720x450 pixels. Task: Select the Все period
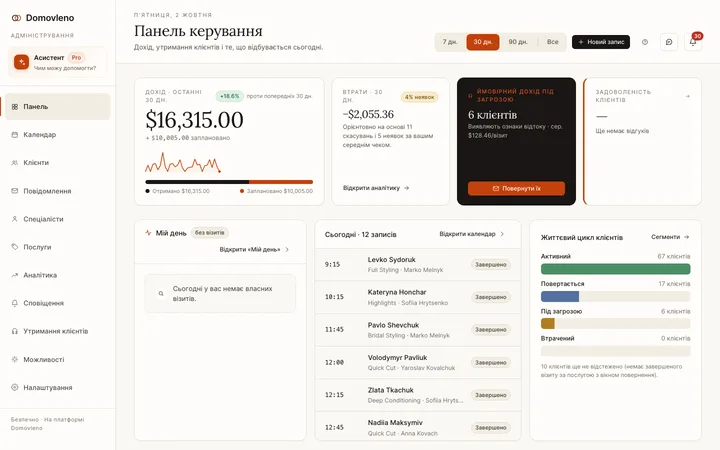[552, 42]
